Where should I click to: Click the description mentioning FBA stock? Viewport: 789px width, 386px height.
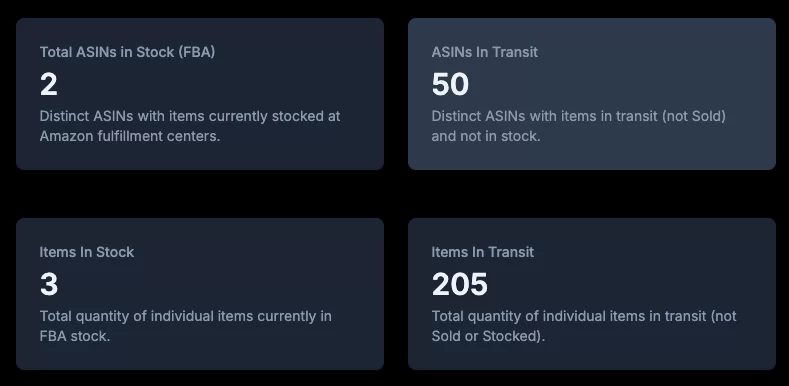[186, 326]
